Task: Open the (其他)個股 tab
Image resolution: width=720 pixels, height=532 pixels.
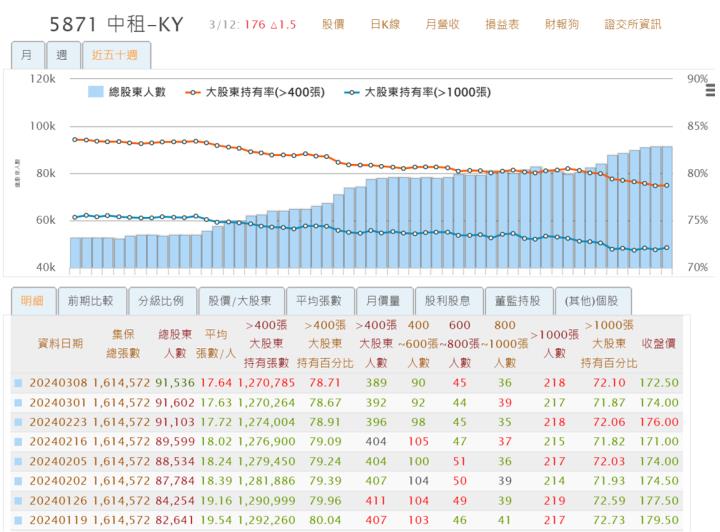Action: pos(592,301)
